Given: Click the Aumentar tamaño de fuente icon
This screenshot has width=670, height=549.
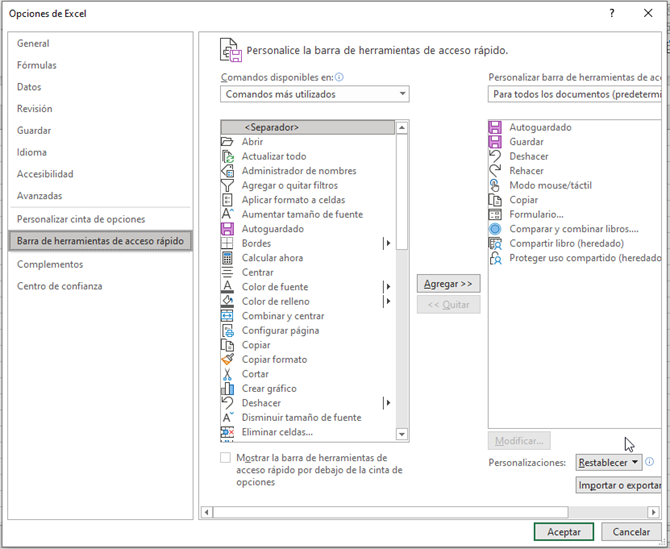Looking at the screenshot, I should pyautogui.click(x=227, y=214).
